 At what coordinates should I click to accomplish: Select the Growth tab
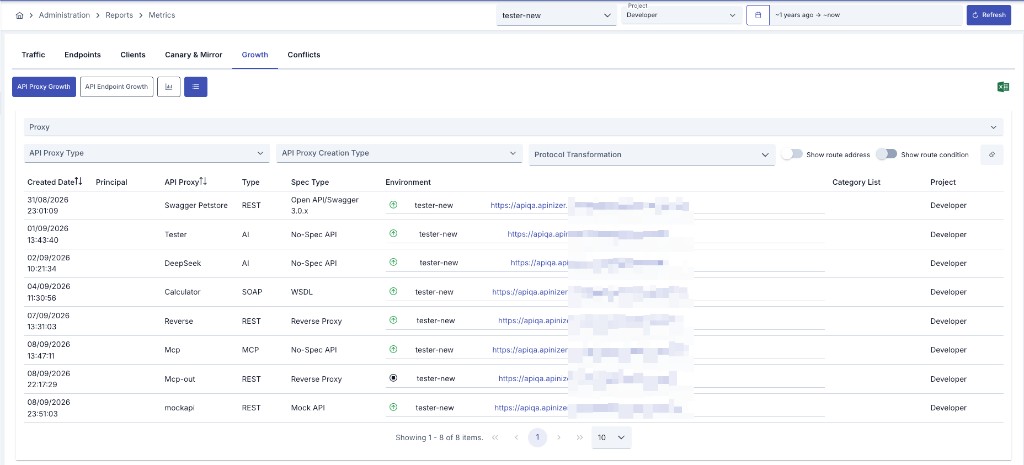[x=255, y=55]
